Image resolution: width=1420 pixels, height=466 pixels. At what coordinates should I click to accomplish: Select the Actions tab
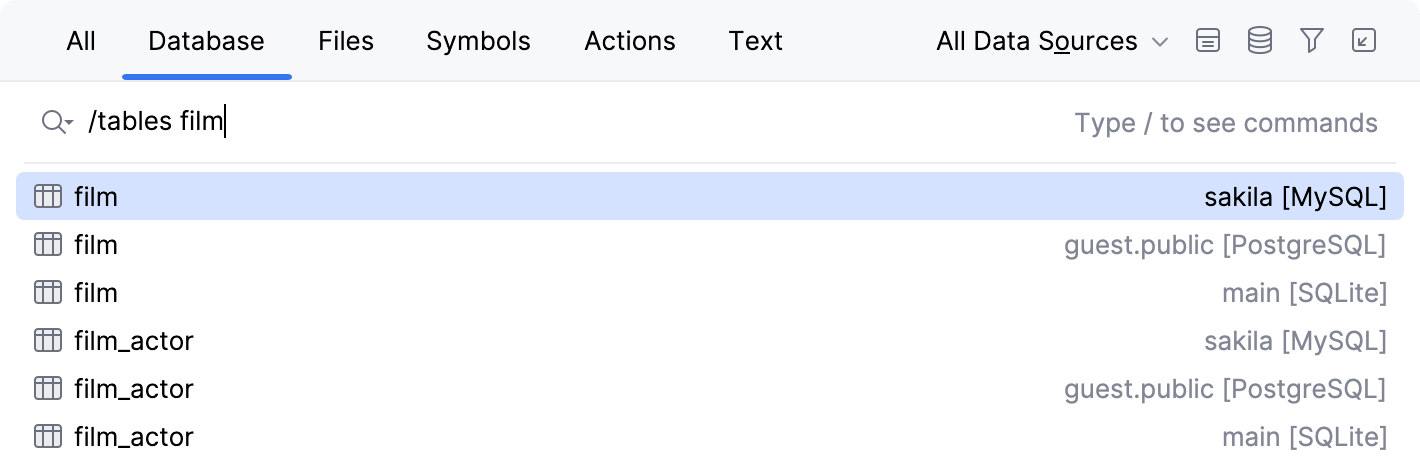pyautogui.click(x=630, y=41)
